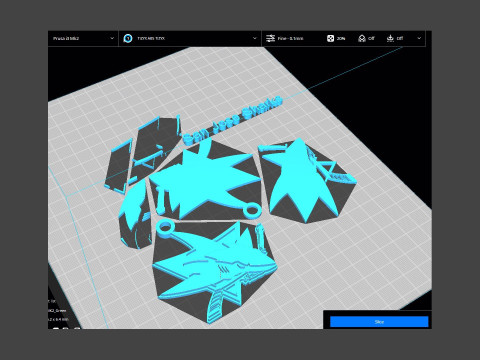Open the Prusa i3 Mk2 printer selector
This screenshot has height=360, width=480.
83,38
